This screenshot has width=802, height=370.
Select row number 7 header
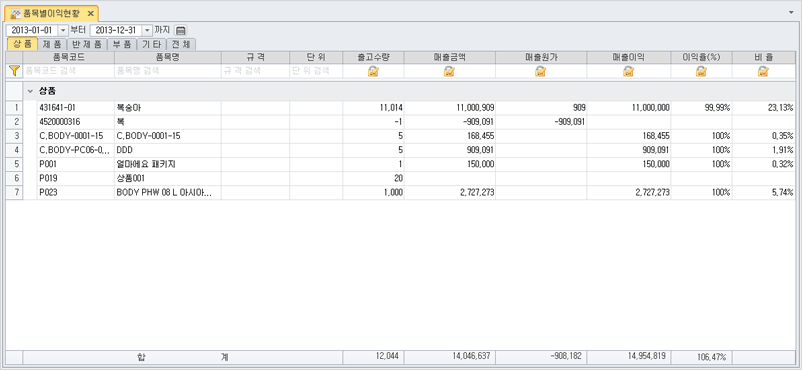click(x=14, y=192)
